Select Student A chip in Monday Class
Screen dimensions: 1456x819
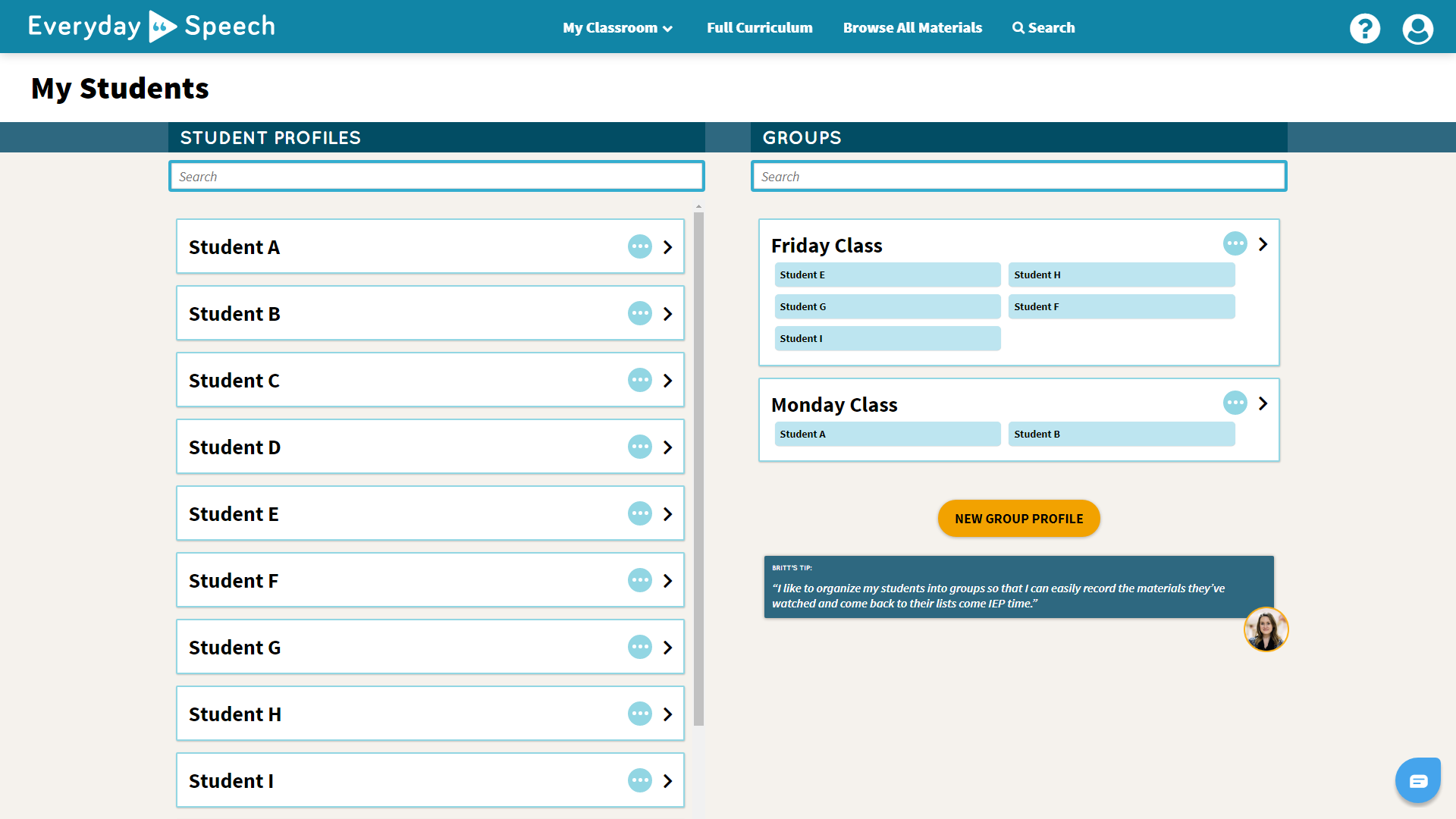887,434
